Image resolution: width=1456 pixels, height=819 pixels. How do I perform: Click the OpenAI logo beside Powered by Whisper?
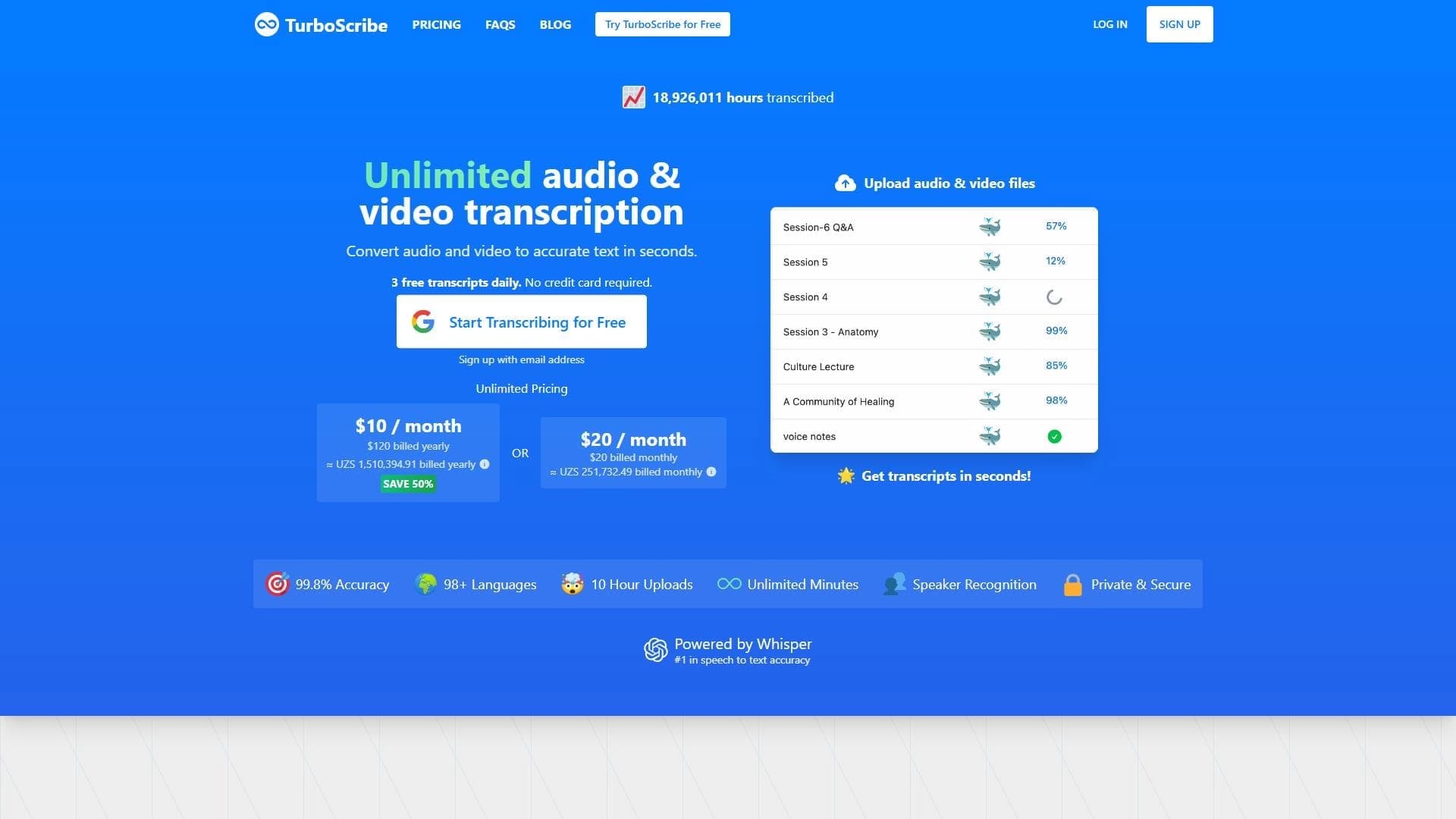pos(656,650)
